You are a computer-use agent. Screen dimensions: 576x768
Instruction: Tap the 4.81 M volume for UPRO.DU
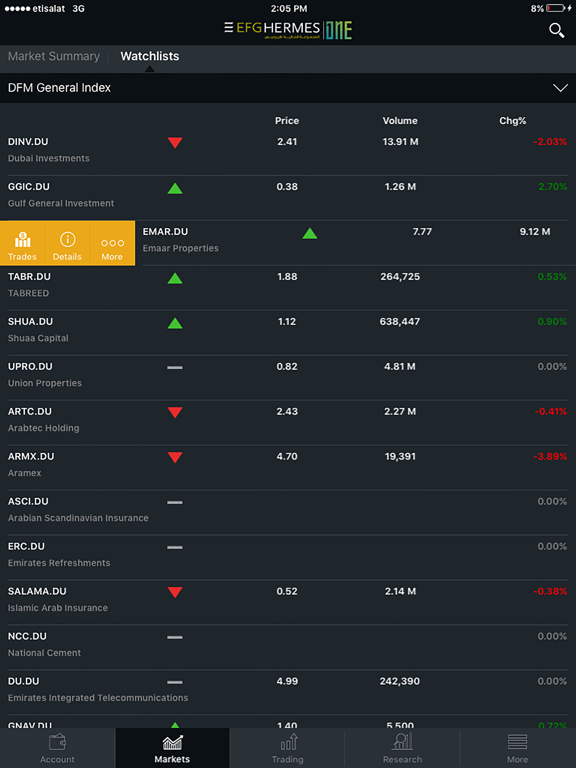coord(400,367)
